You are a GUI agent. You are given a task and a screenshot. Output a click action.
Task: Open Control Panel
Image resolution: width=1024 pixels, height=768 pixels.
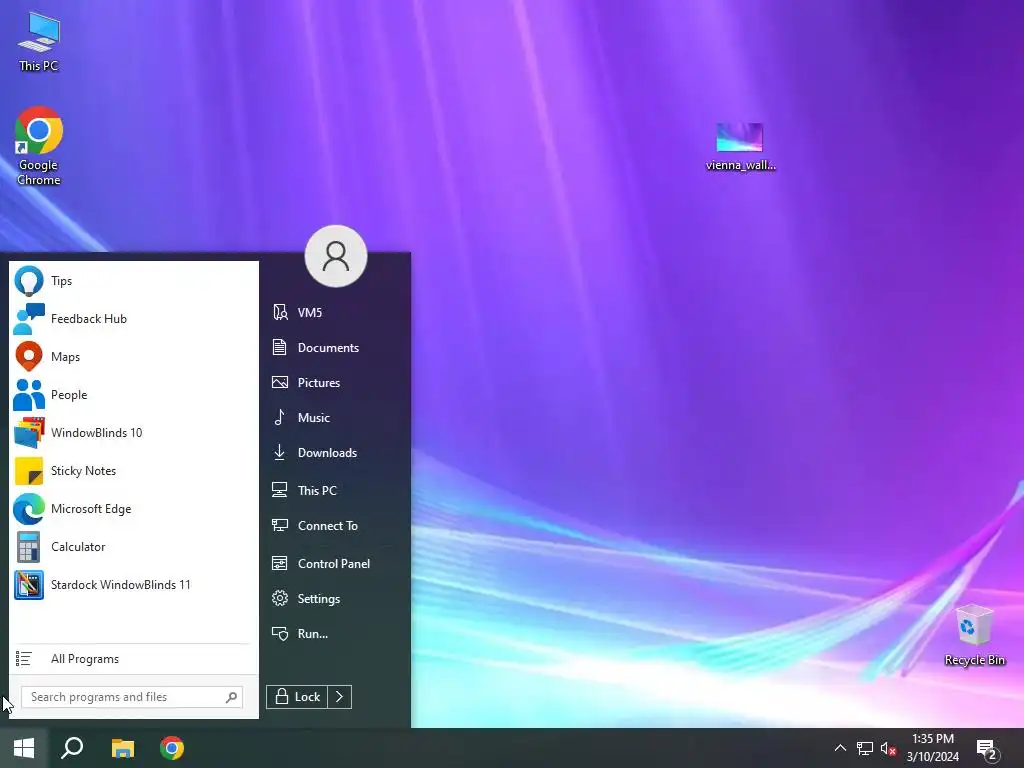[x=336, y=564]
